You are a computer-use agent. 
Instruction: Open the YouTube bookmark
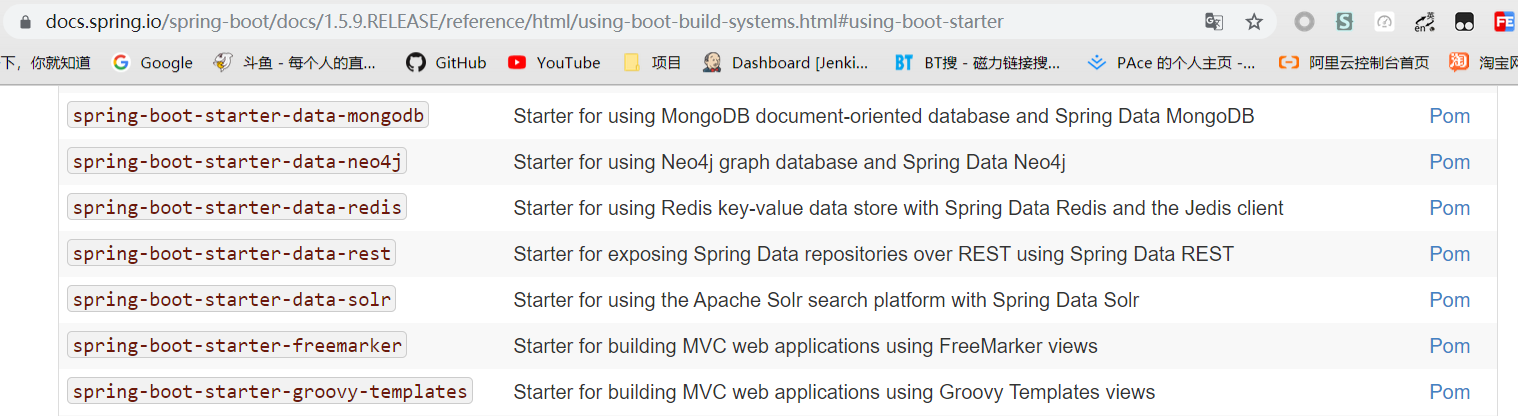(x=554, y=62)
